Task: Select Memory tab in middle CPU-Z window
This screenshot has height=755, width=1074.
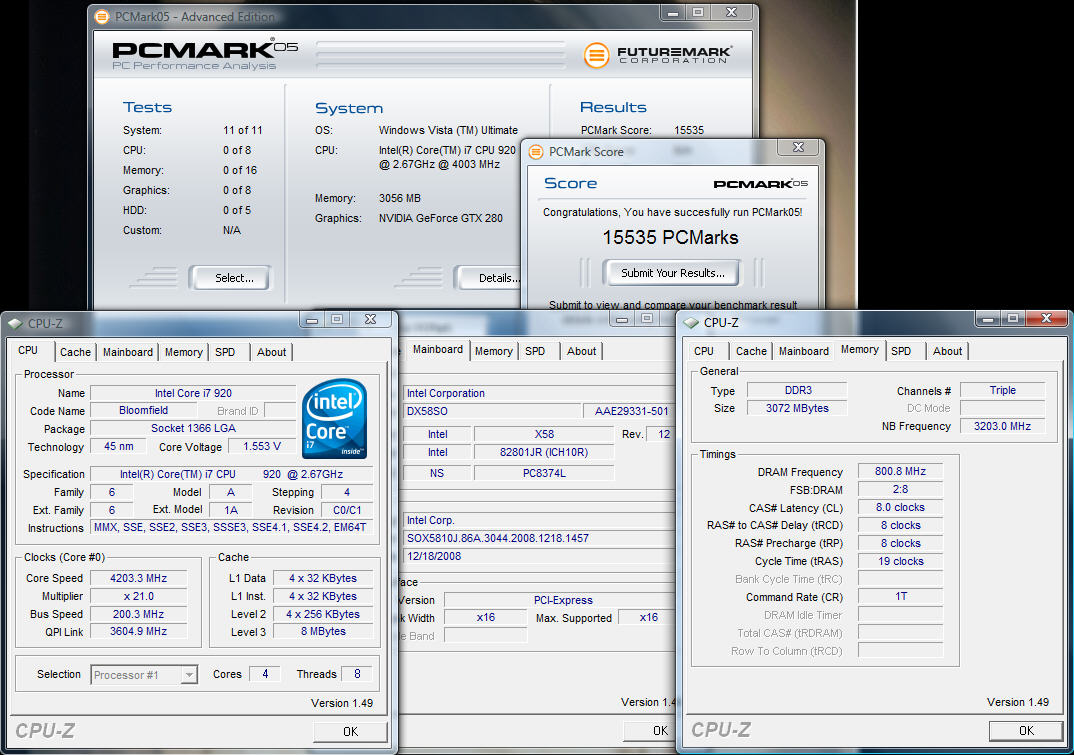Action: pyautogui.click(x=494, y=351)
